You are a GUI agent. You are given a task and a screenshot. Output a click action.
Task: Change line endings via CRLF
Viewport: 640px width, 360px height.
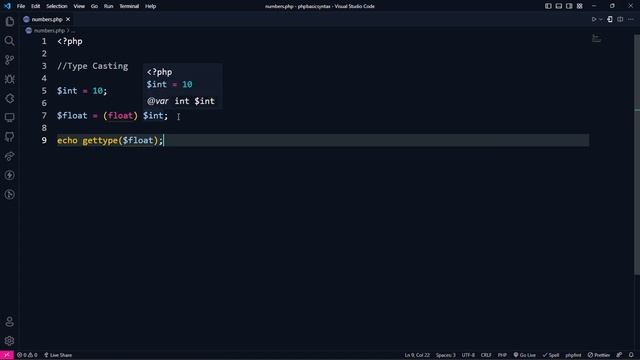pyautogui.click(x=486, y=355)
